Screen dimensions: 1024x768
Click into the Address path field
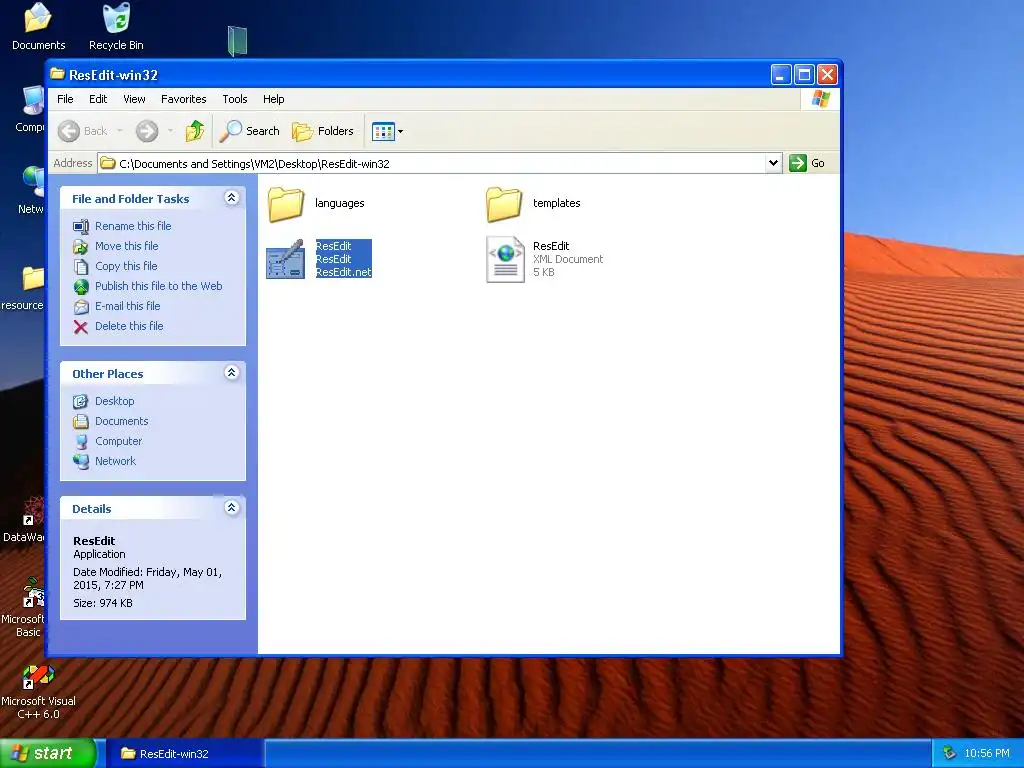(x=431, y=163)
